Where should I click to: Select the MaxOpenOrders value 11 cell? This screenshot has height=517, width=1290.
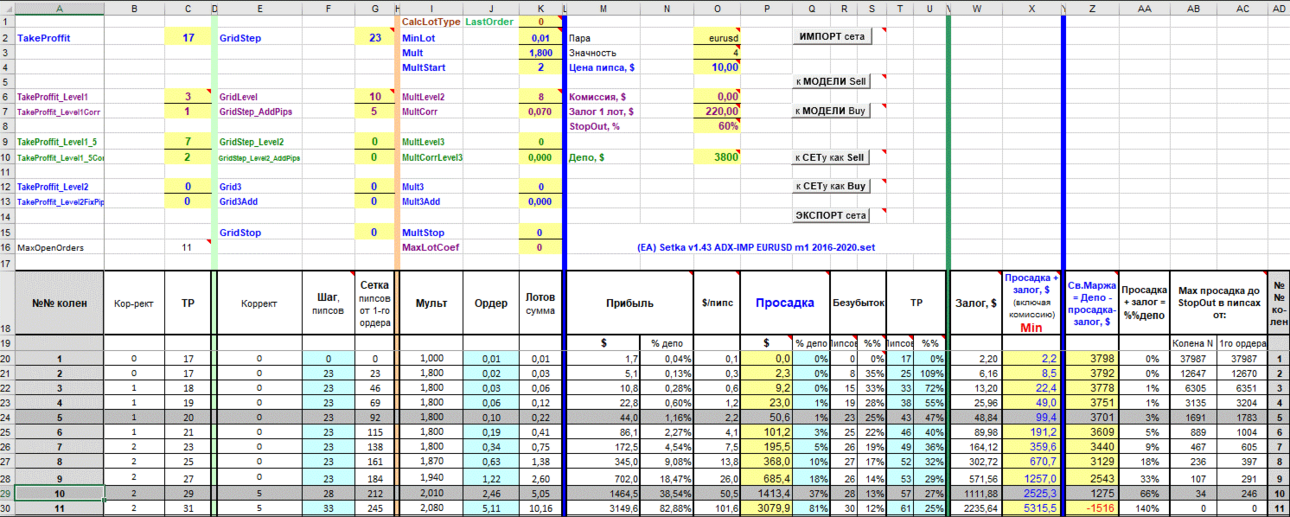tap(187, 247)
